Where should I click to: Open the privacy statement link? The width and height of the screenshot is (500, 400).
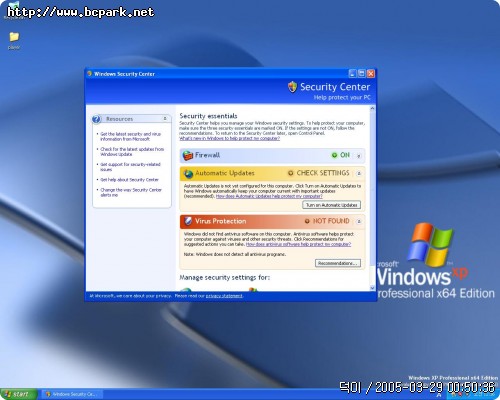click(224, 296)
